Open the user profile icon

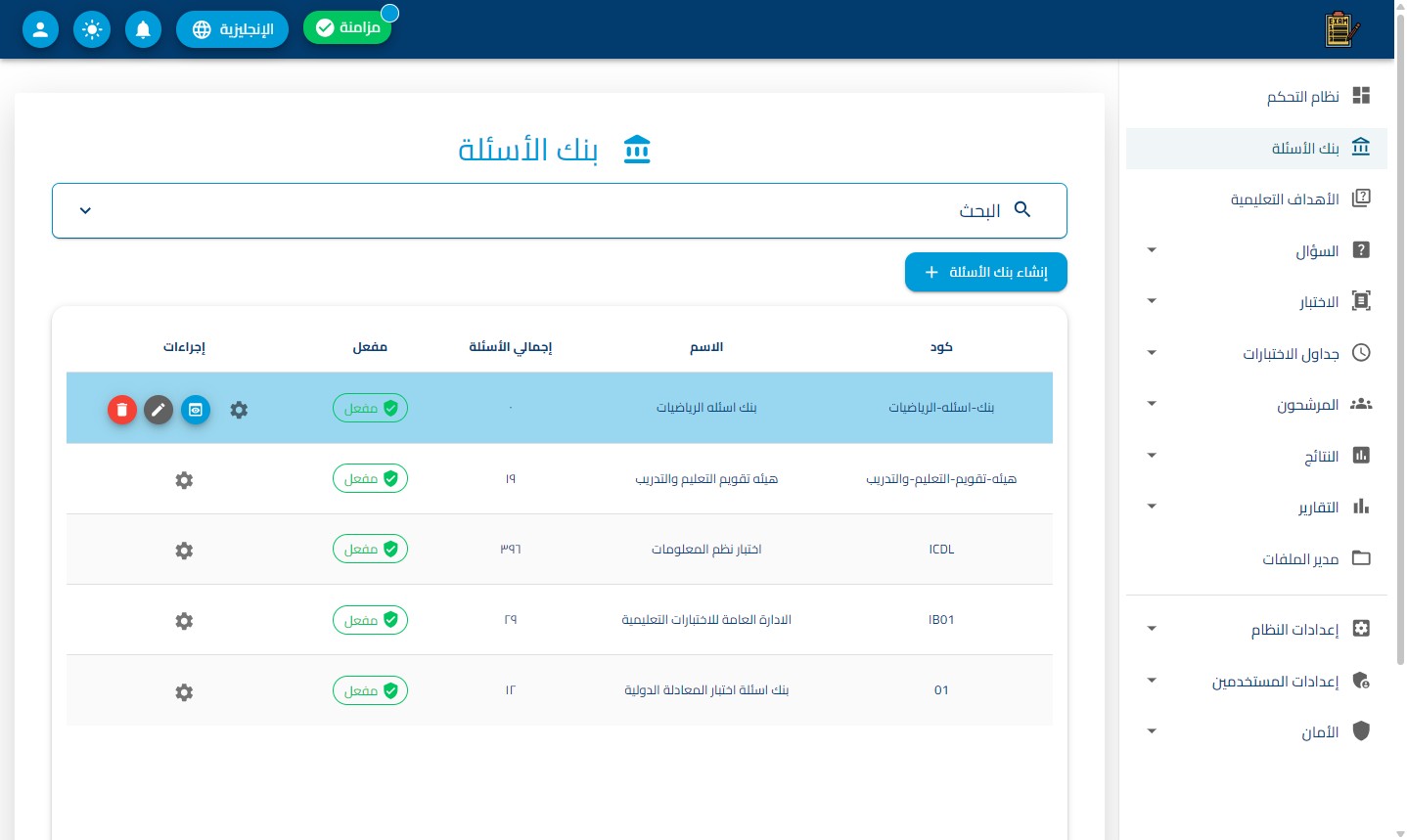tap(40, 29)
